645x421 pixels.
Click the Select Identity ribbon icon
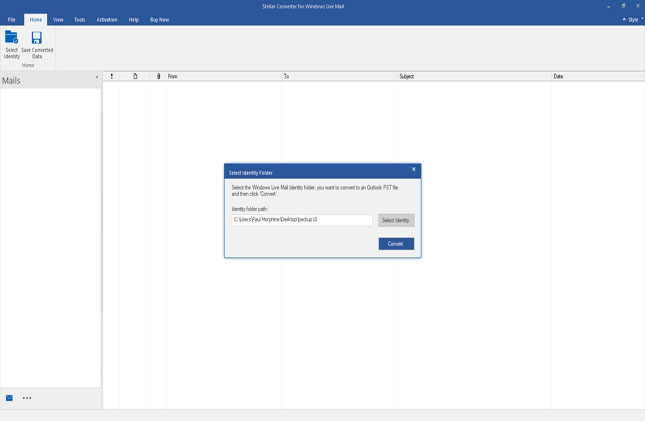coord(12,44)
